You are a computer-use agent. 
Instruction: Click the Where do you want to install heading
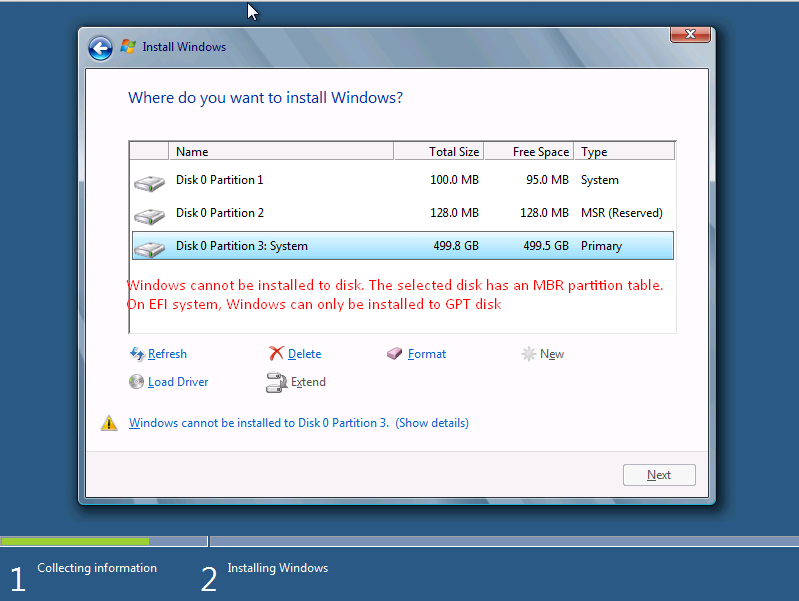pos(265,97)
